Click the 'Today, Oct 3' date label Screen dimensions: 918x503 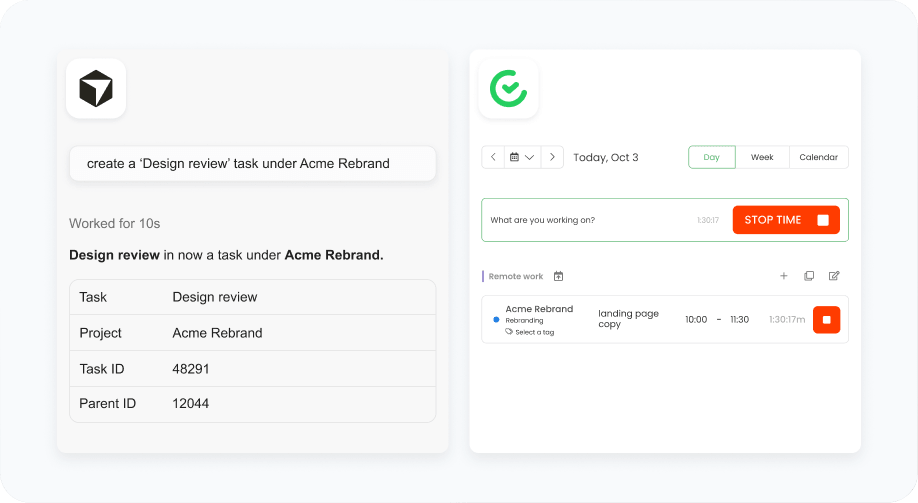(x=606, y=158)
